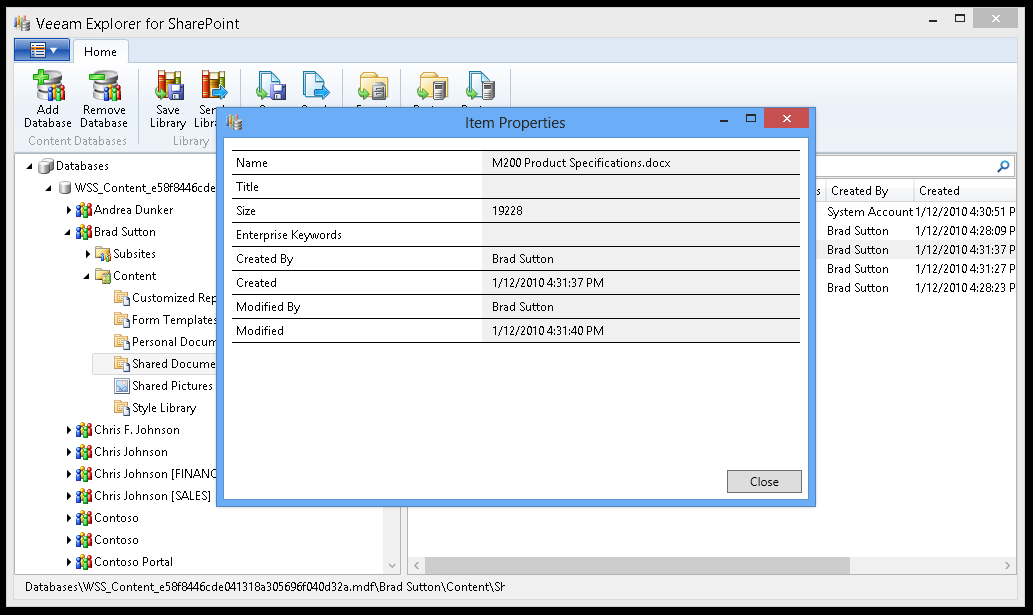
Task: Click the send document blue-arrow icon
Action: click(x=316, y=86)
